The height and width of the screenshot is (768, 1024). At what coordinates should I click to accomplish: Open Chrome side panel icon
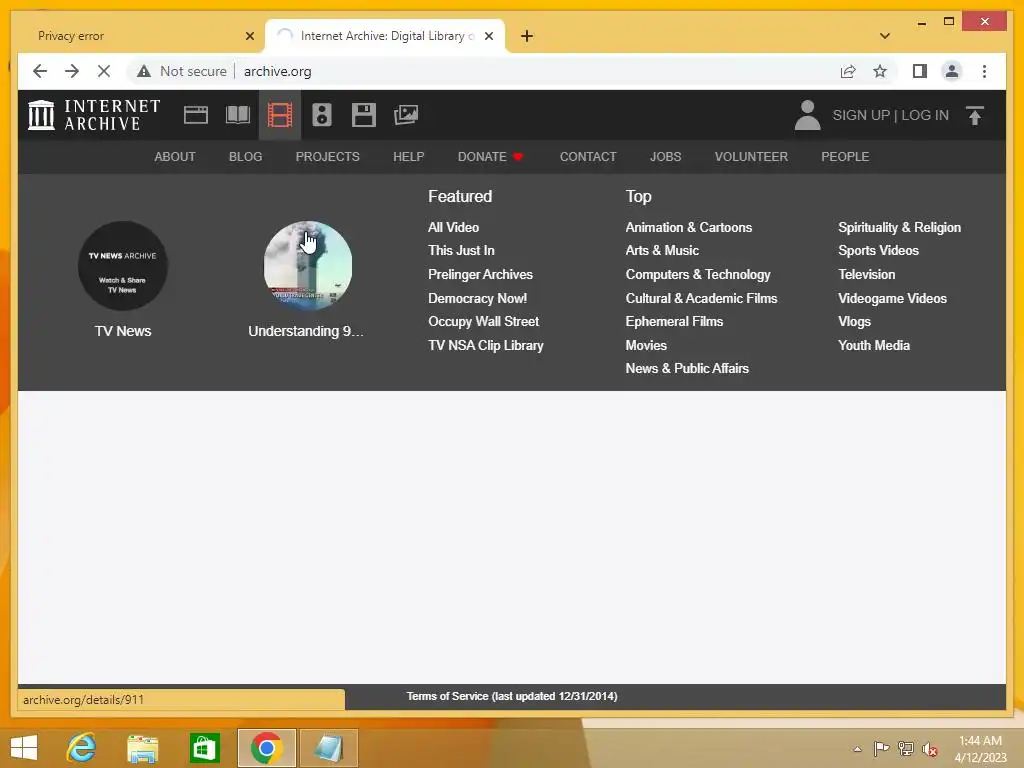[920, 71]
